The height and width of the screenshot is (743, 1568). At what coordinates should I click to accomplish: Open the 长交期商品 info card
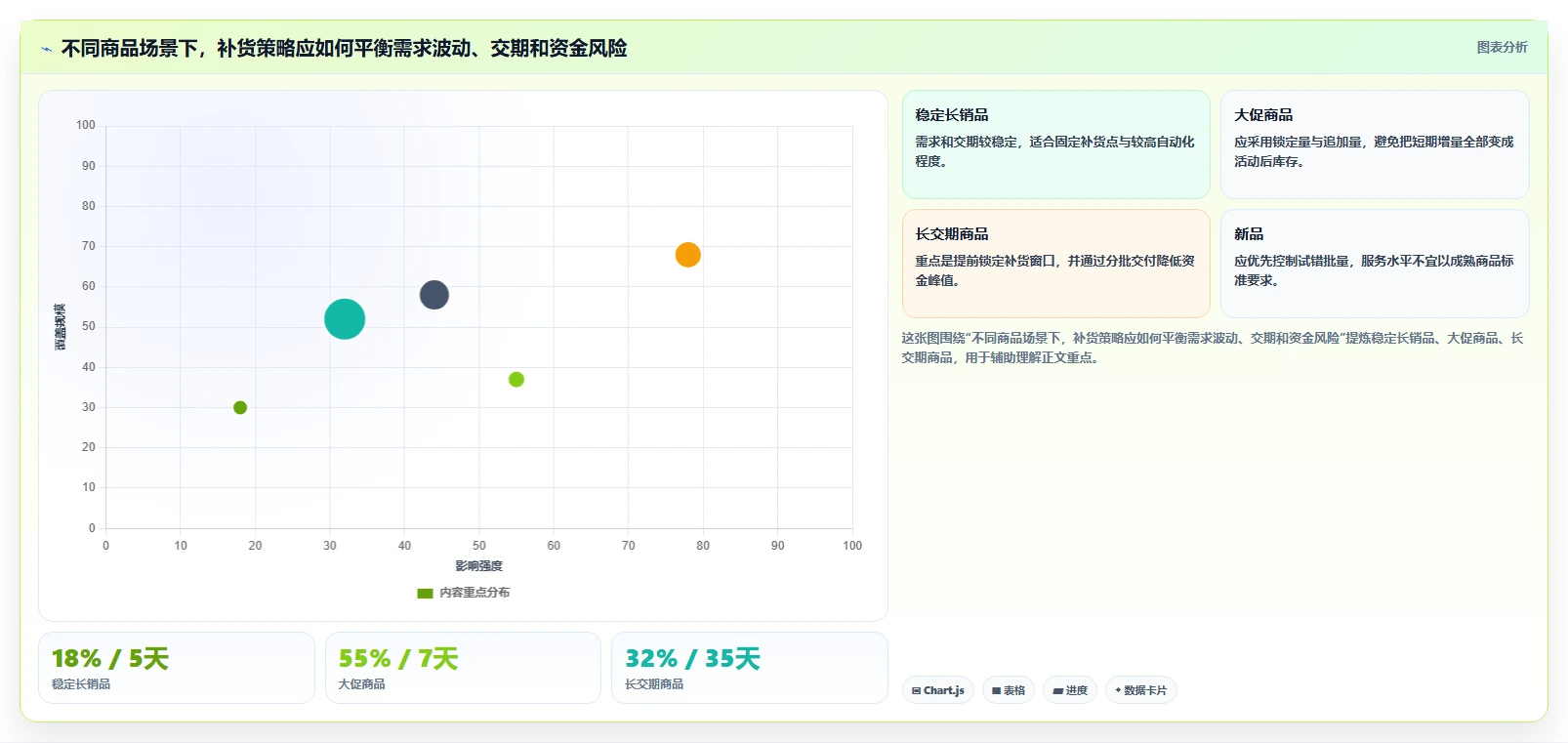1056,264
